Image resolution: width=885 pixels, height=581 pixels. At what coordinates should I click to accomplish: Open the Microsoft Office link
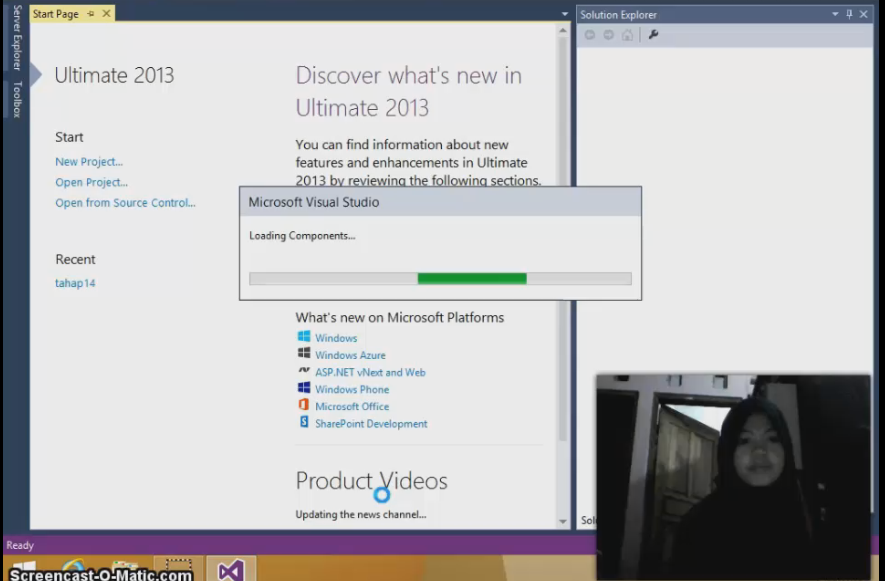click(x=352, y=407)
